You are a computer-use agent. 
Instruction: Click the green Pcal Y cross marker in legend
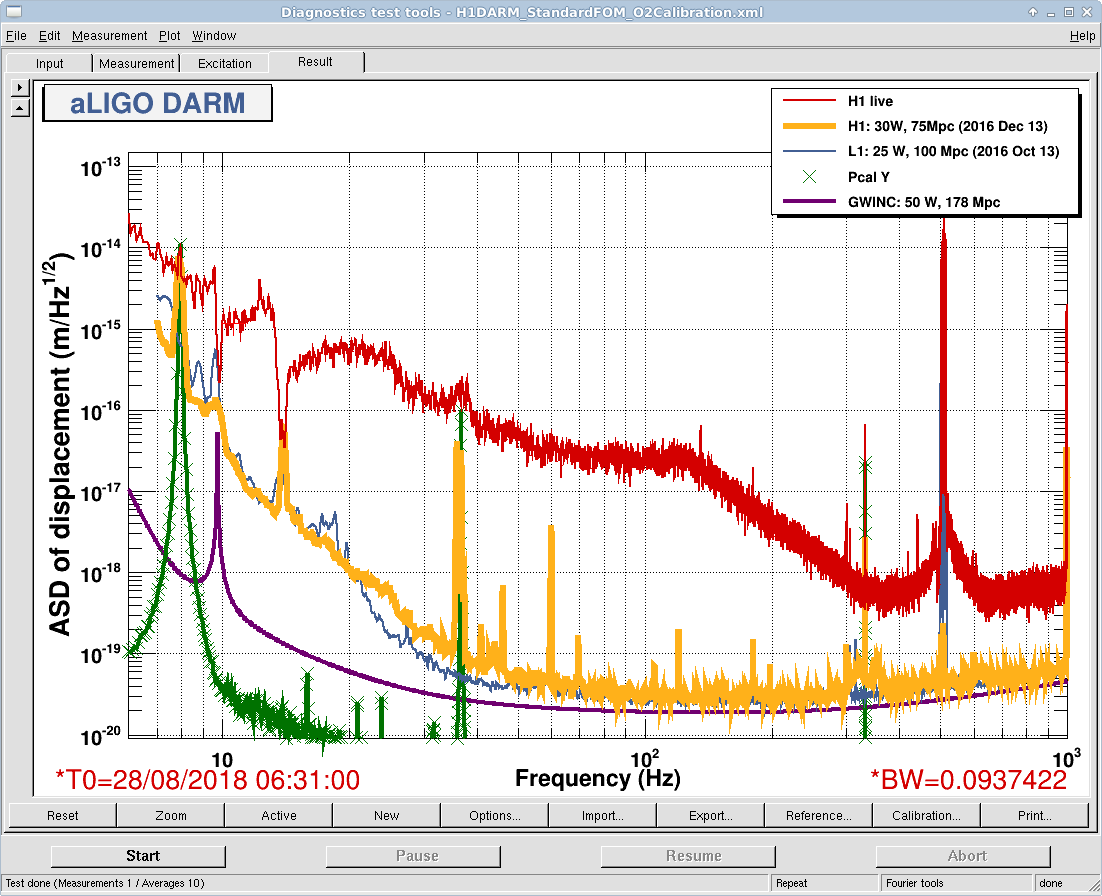810,176
